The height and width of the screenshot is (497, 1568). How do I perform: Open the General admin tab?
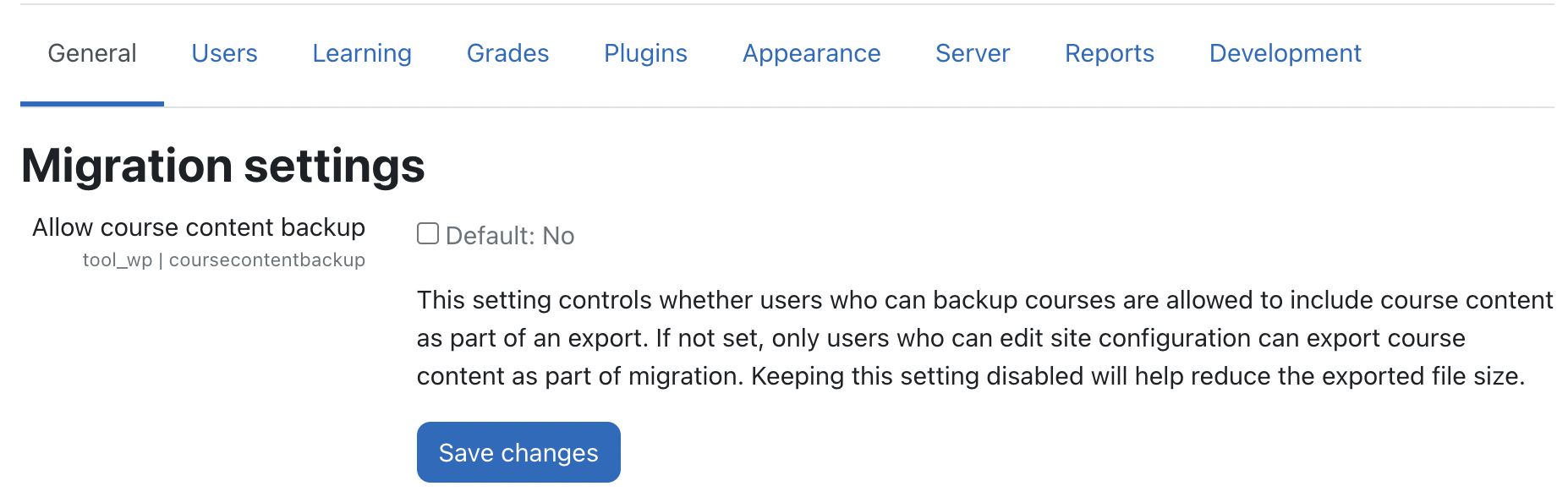[92, 53]
